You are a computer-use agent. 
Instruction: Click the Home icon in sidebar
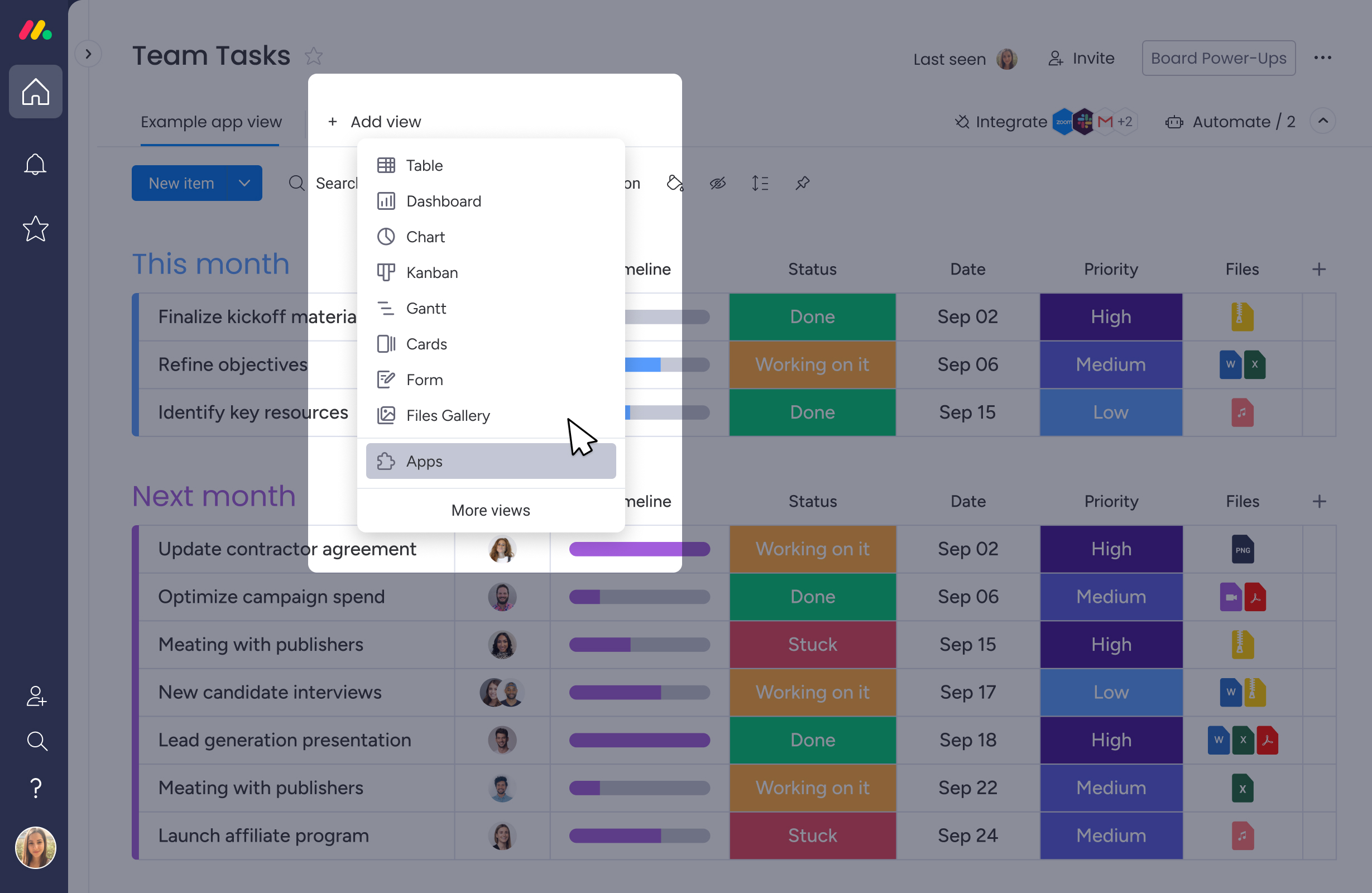[35, 92]
